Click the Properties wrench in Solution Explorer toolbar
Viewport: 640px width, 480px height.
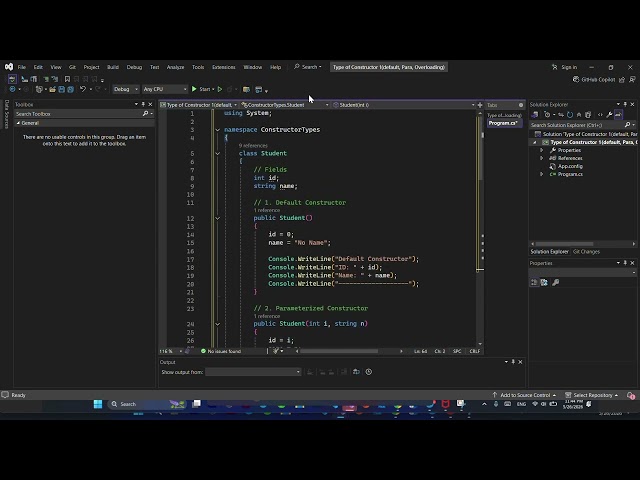pyautogui.click(x=609, y=115)
